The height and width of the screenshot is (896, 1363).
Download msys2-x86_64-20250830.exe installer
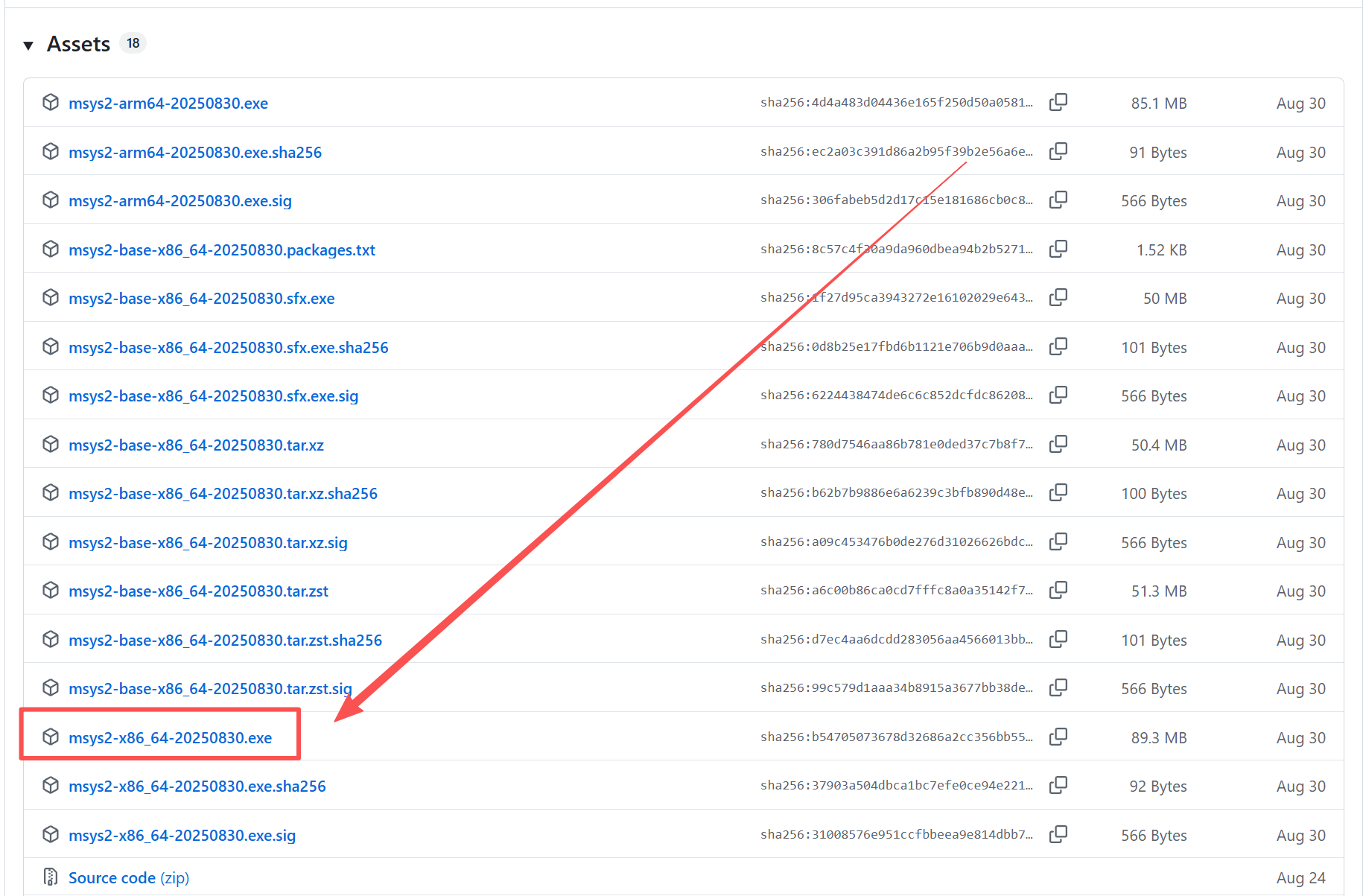click(171, 738)
